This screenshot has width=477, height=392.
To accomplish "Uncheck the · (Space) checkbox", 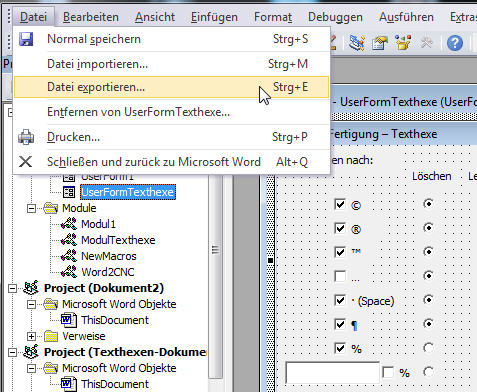I will point(340,300).
